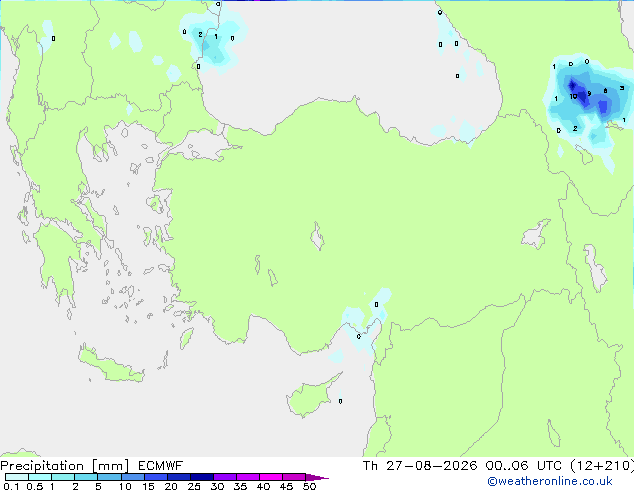Click the '3' value in the eastern rain area

pos(622,88)
